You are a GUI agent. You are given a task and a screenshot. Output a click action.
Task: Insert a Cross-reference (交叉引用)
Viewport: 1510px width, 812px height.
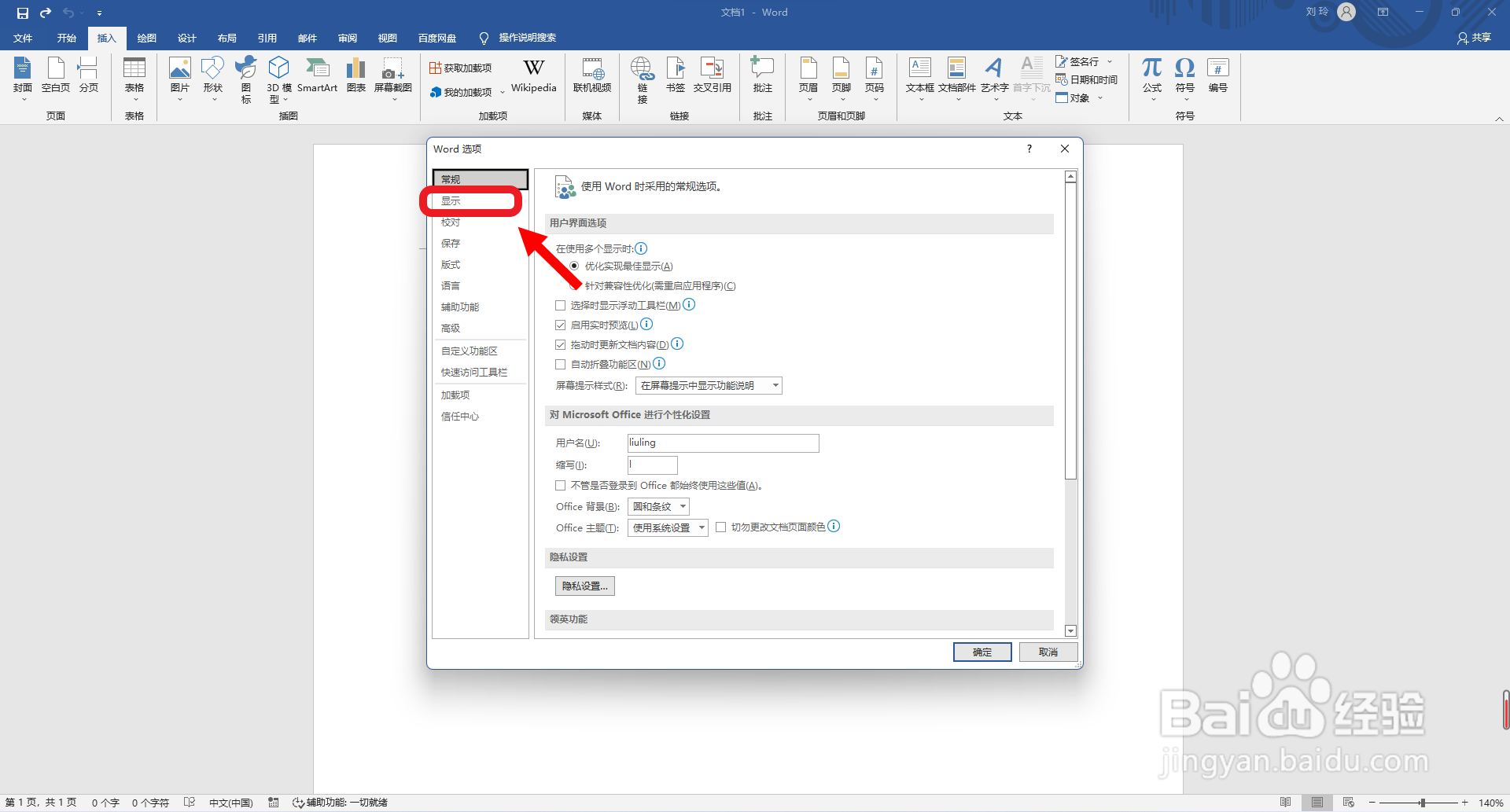(713, 75)
